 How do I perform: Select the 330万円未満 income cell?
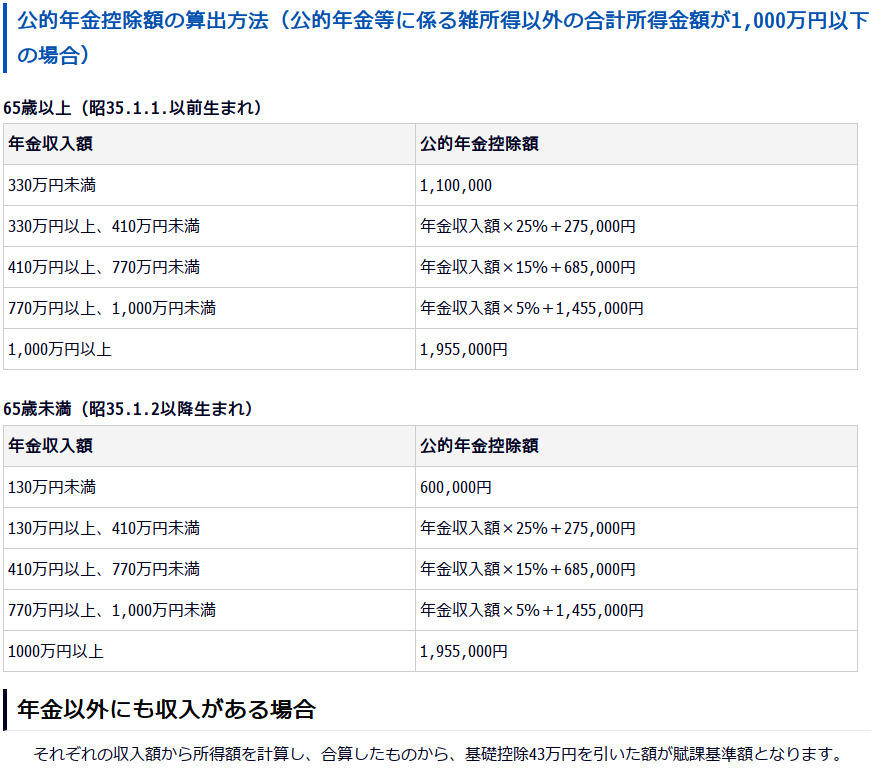tap(52, 185)
